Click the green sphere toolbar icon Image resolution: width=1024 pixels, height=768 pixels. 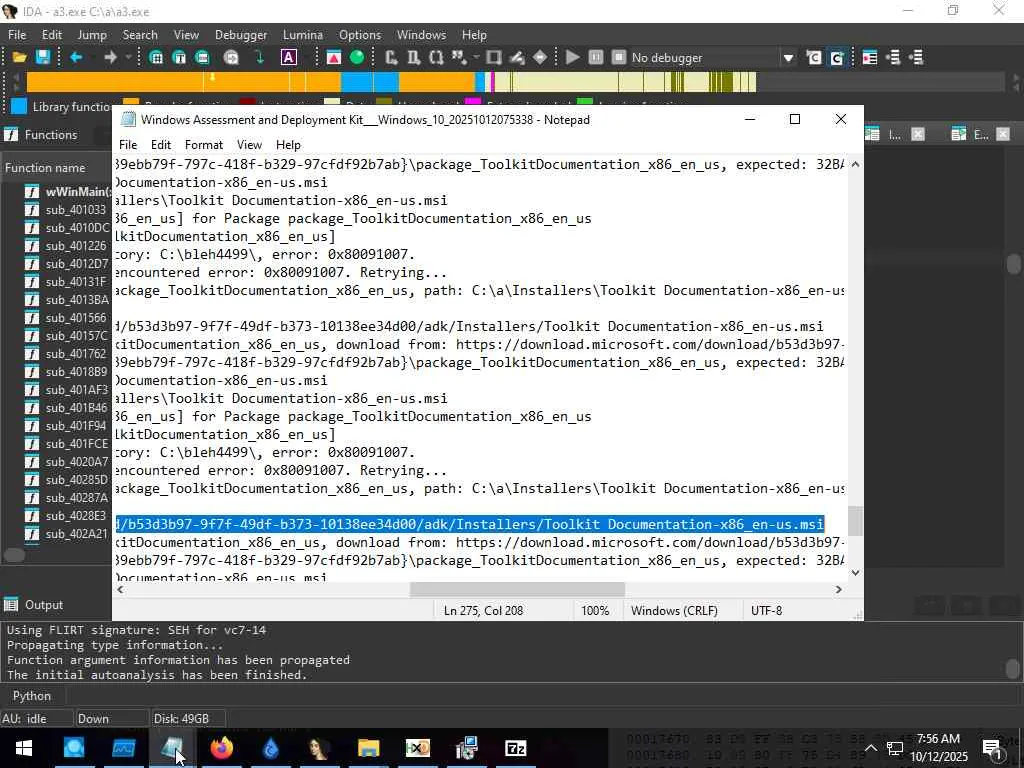coord(357,57)
